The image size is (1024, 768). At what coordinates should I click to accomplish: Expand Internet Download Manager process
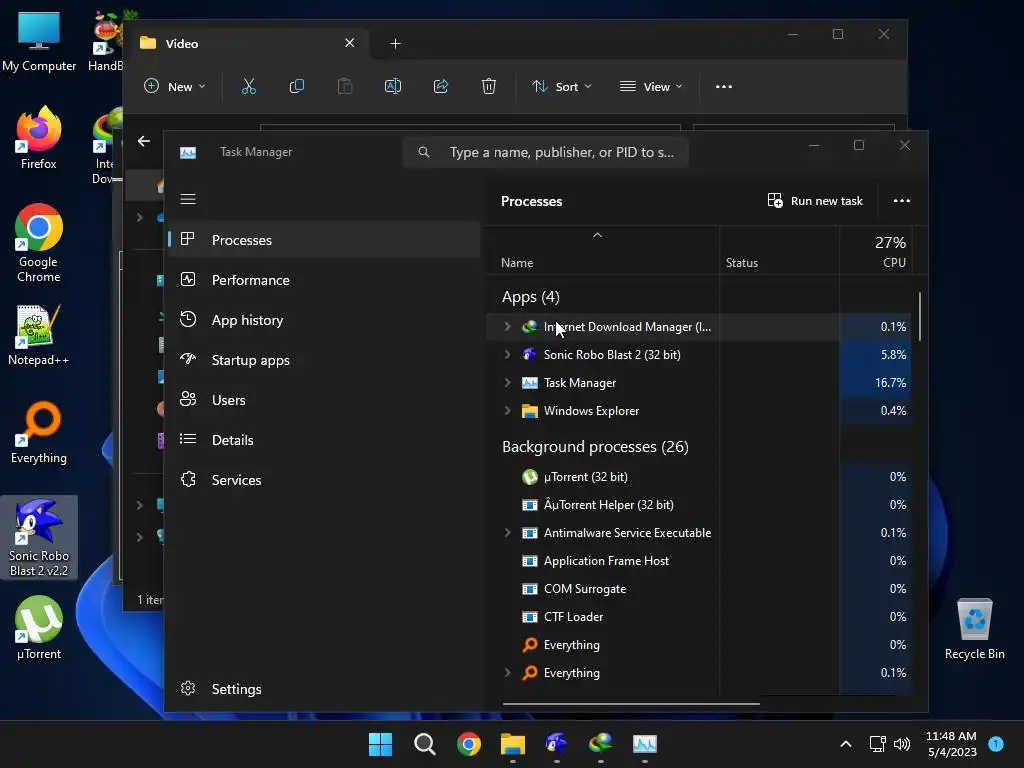pos(507,327)
